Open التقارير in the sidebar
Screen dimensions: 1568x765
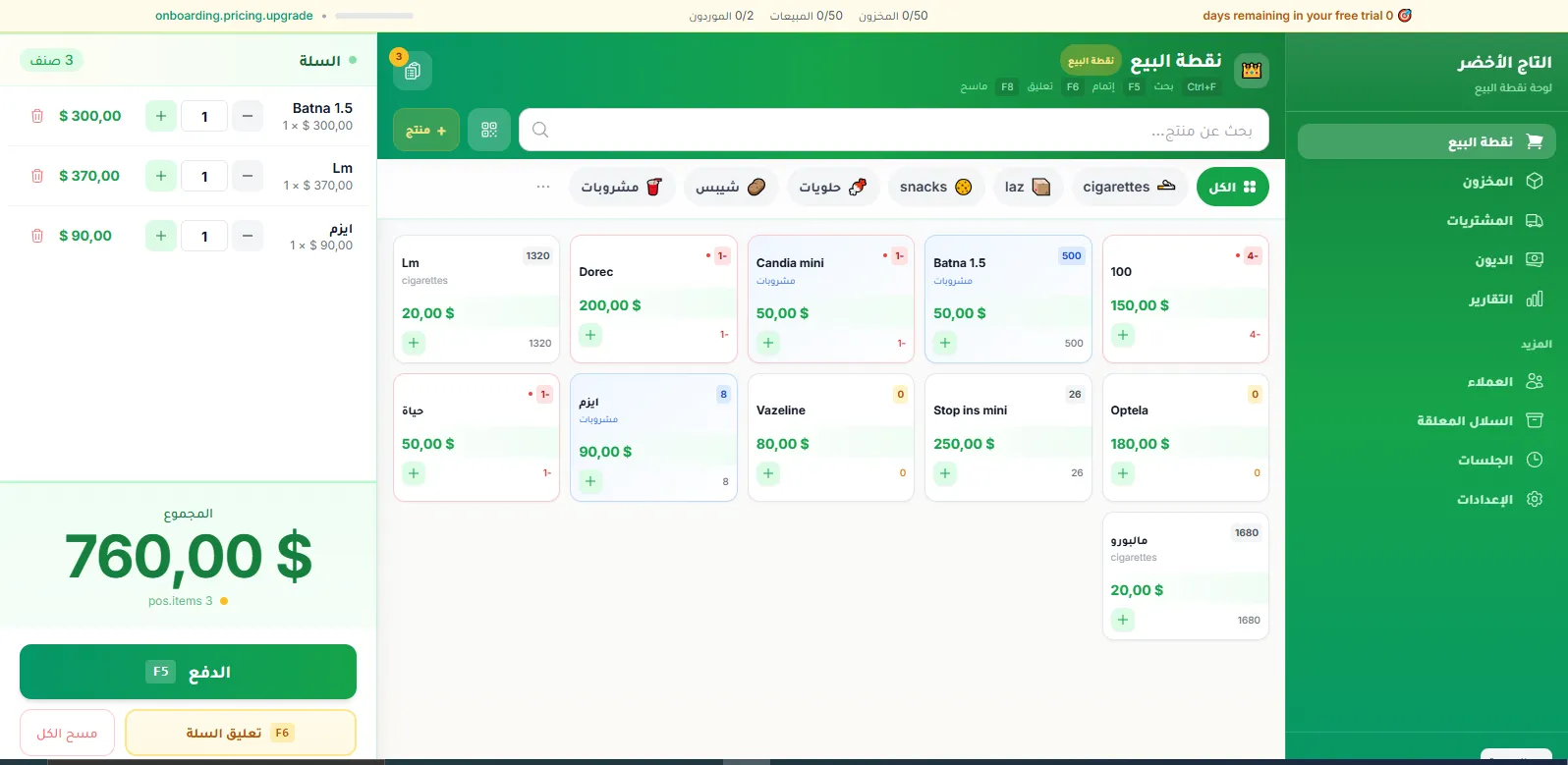[x=1427, y=299]
